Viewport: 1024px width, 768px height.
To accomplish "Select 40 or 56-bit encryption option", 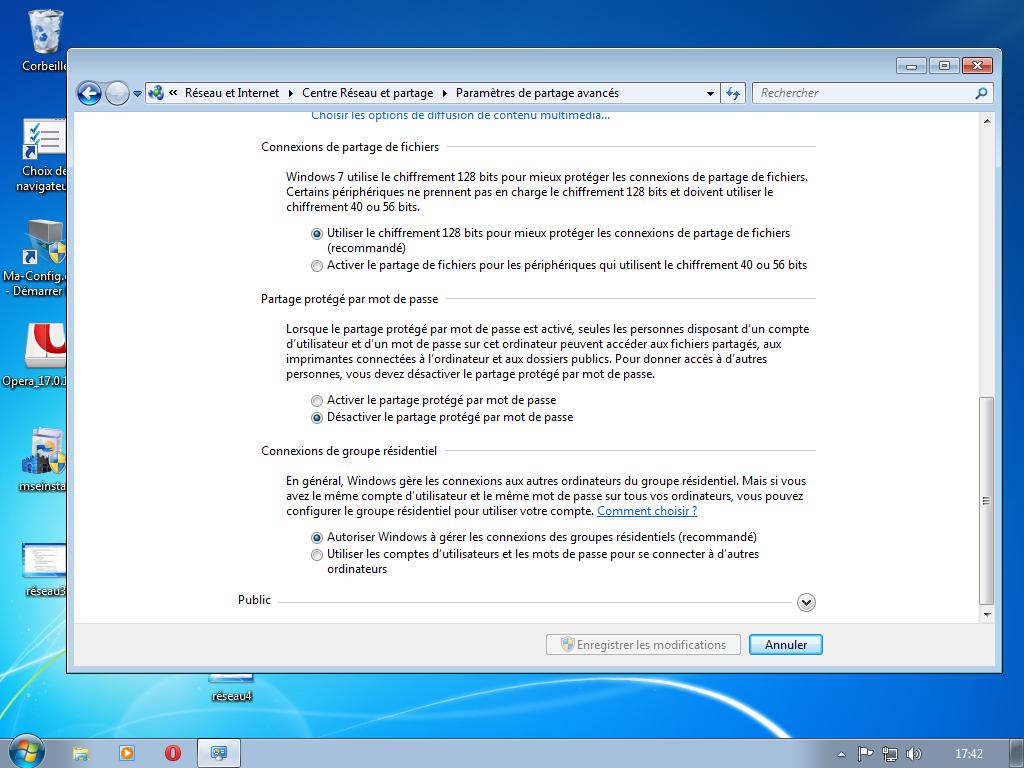I will coord(317,266).
